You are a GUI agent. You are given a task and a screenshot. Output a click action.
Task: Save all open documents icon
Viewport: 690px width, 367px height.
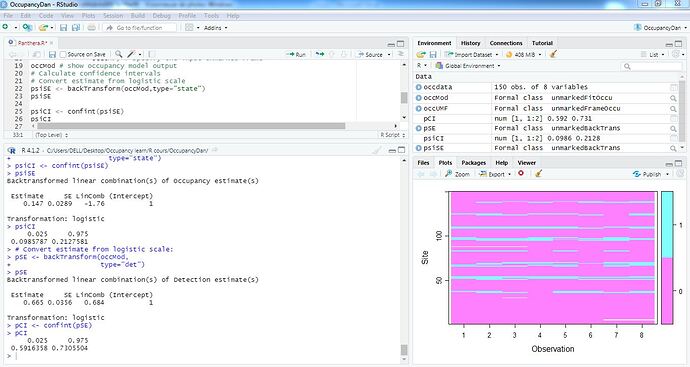76,27
